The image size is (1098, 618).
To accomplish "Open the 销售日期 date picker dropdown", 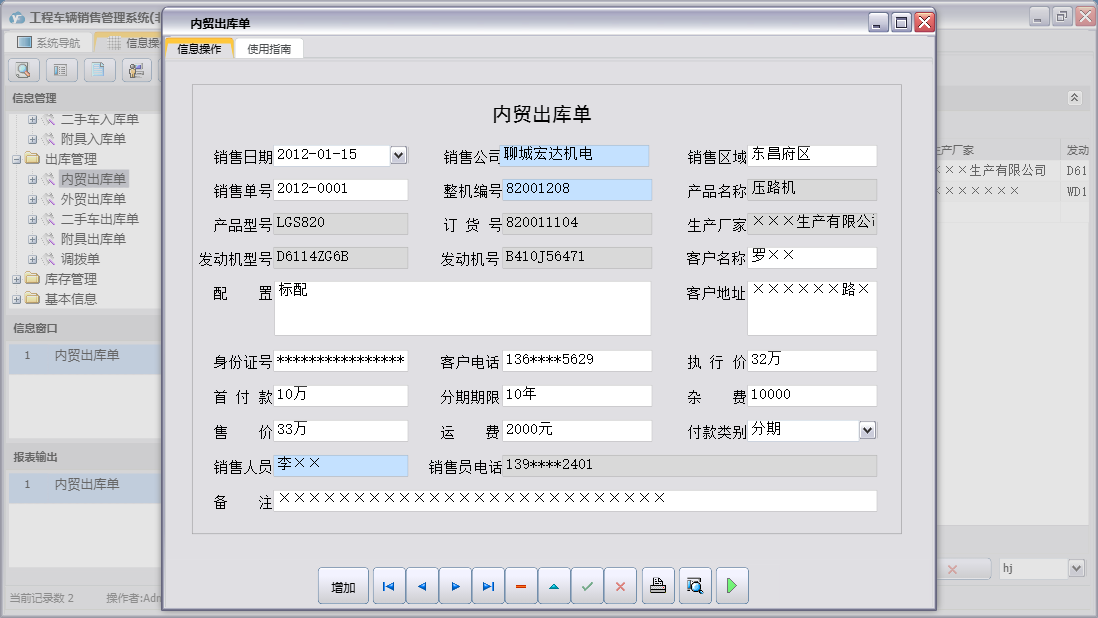I will pos(398,156).
